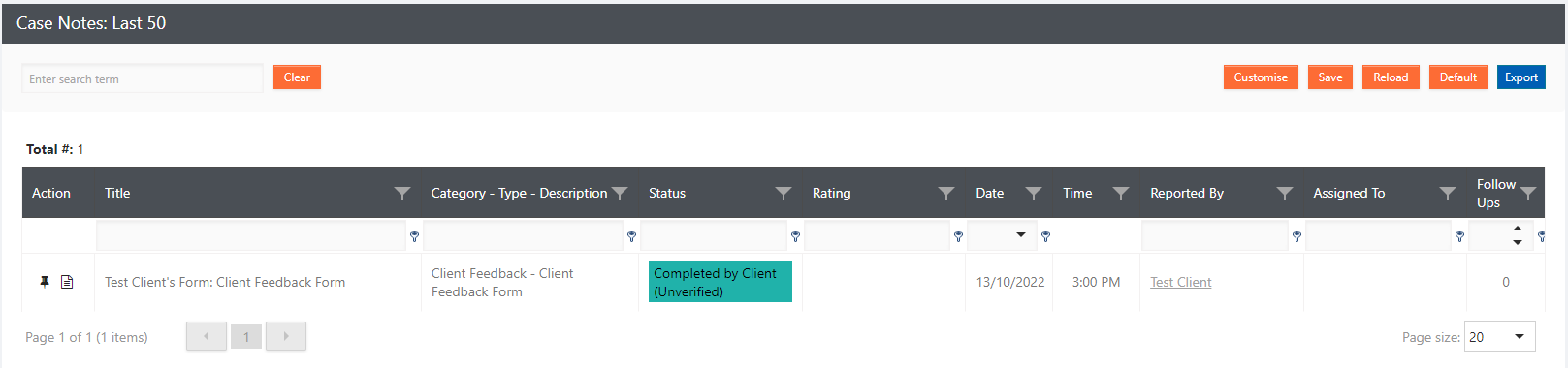1568x368 pixels.
Task: Open the Status column filter funnel
Action: (x=784, y=193)
